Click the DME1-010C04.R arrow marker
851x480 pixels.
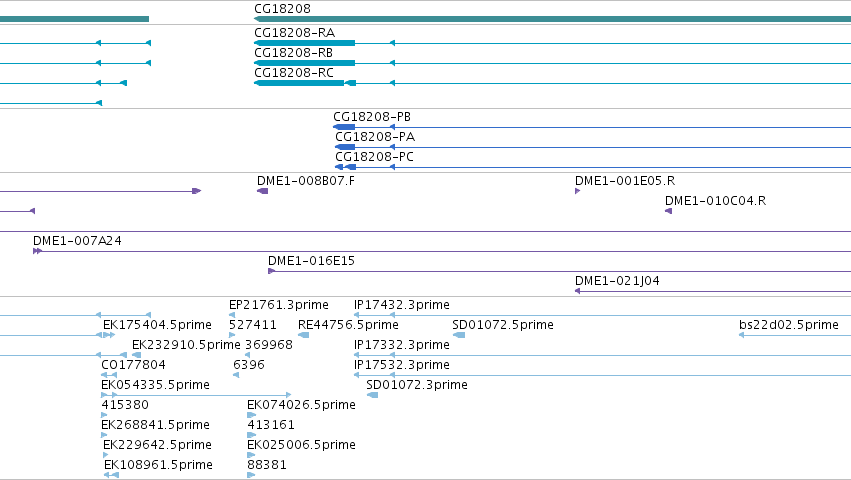(x=669, y=211)
